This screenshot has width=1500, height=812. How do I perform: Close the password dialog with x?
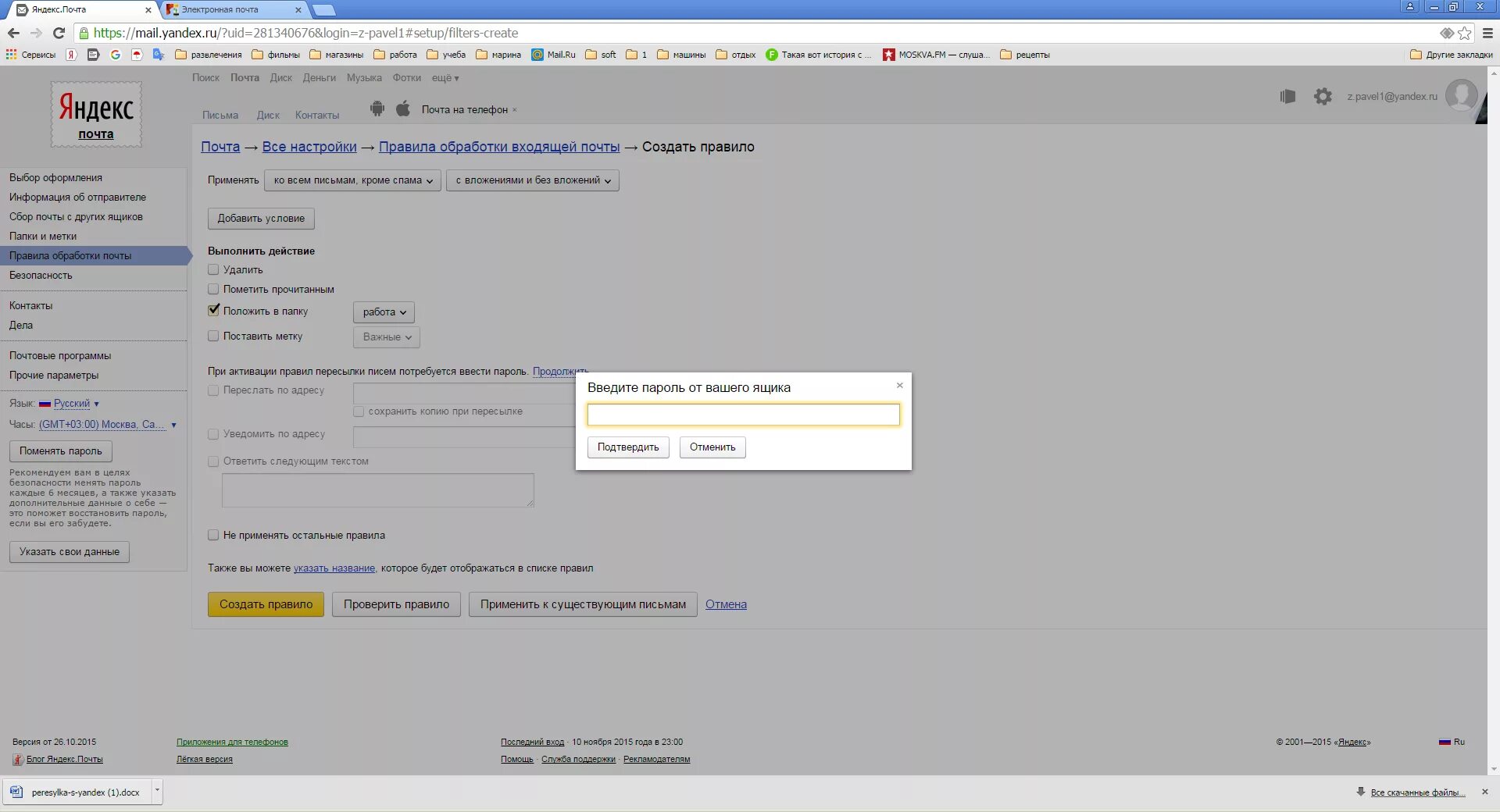[899, 385]
